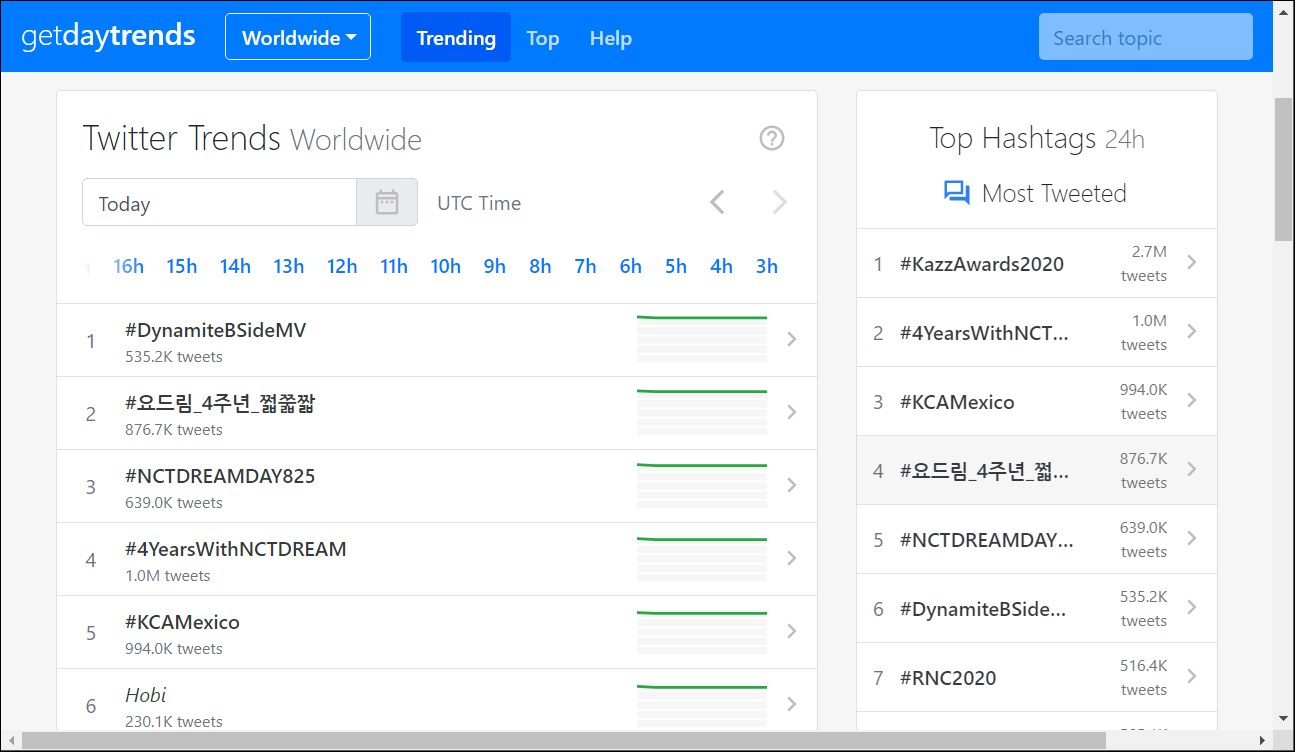Select the 8h time link
The height and width of the screenshot is (752, 1295).
click(540, 266)
